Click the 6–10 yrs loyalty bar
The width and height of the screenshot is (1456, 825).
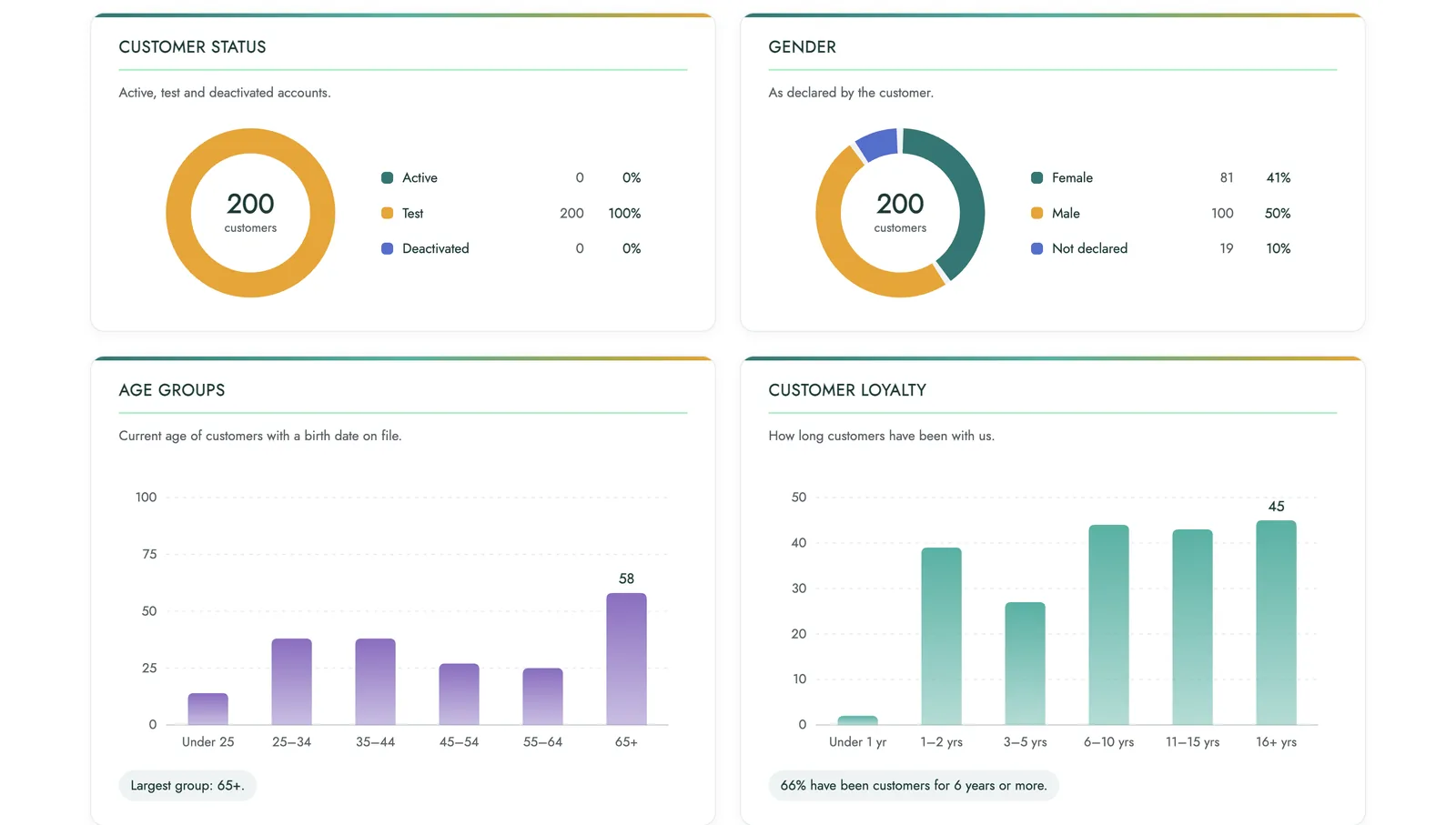[1108, 625]
